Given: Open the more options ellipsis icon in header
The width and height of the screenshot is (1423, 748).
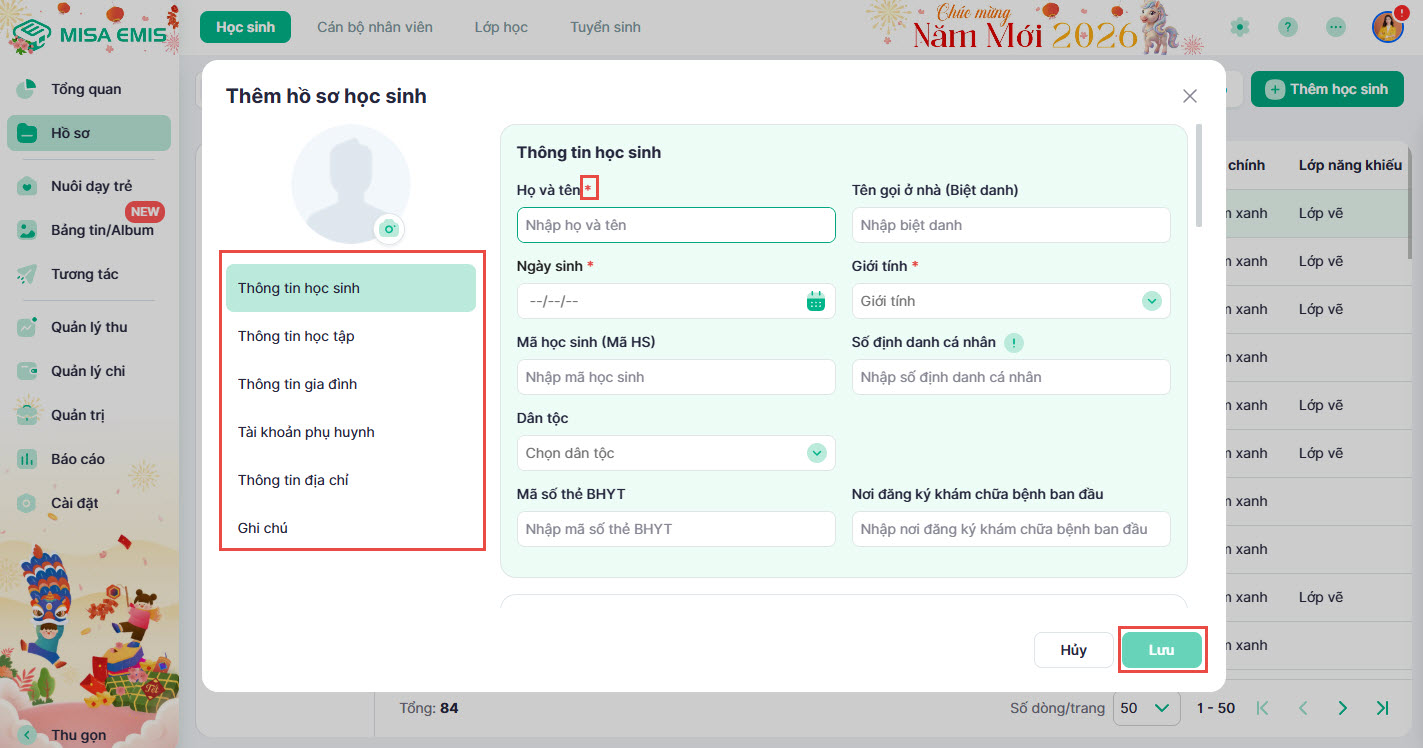Looking at the screenshot, I should click(1336, 27).
